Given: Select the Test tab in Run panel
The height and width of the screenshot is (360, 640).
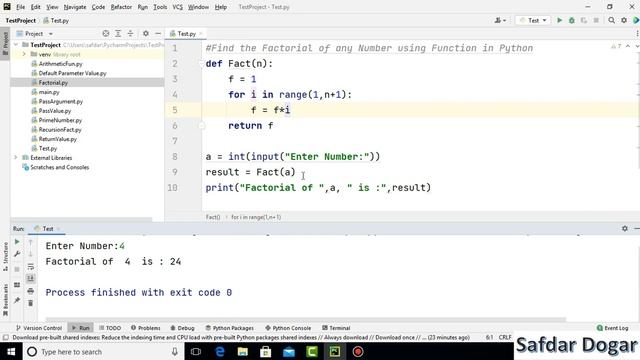Looking at the screenshot, I should click(48, 229).
